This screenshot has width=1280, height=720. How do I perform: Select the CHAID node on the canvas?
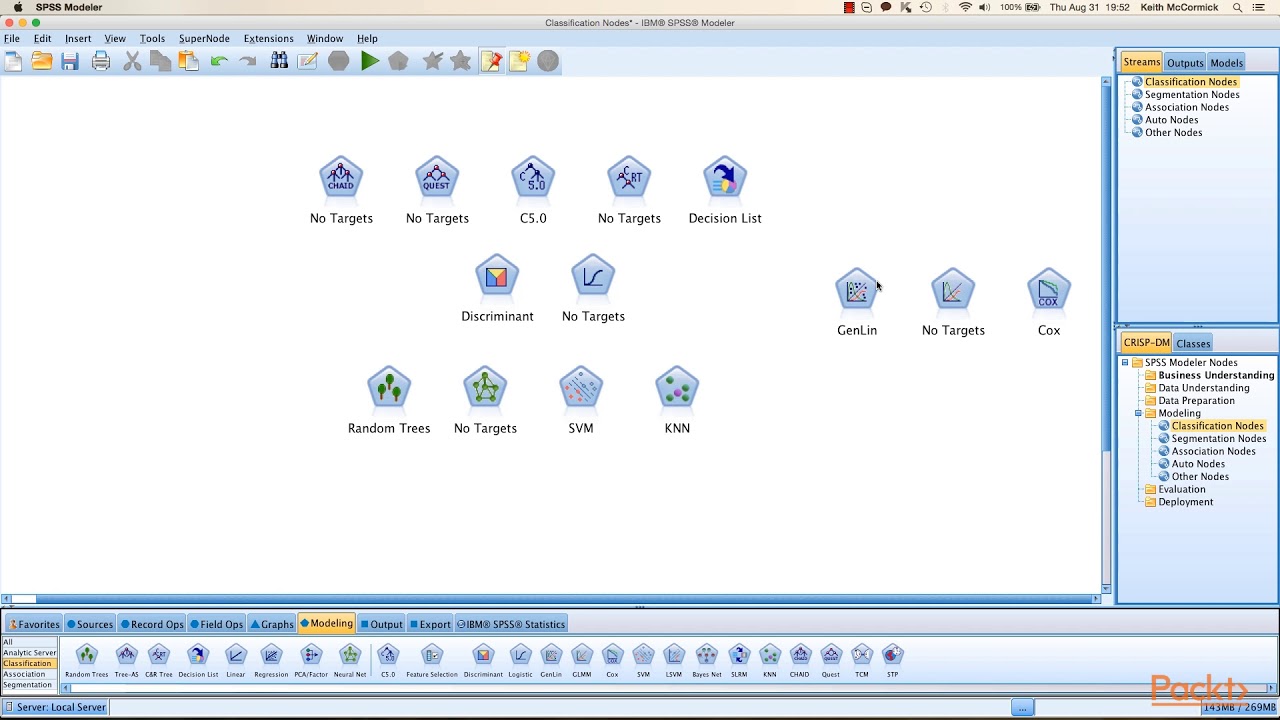click(x=341, y=178)
